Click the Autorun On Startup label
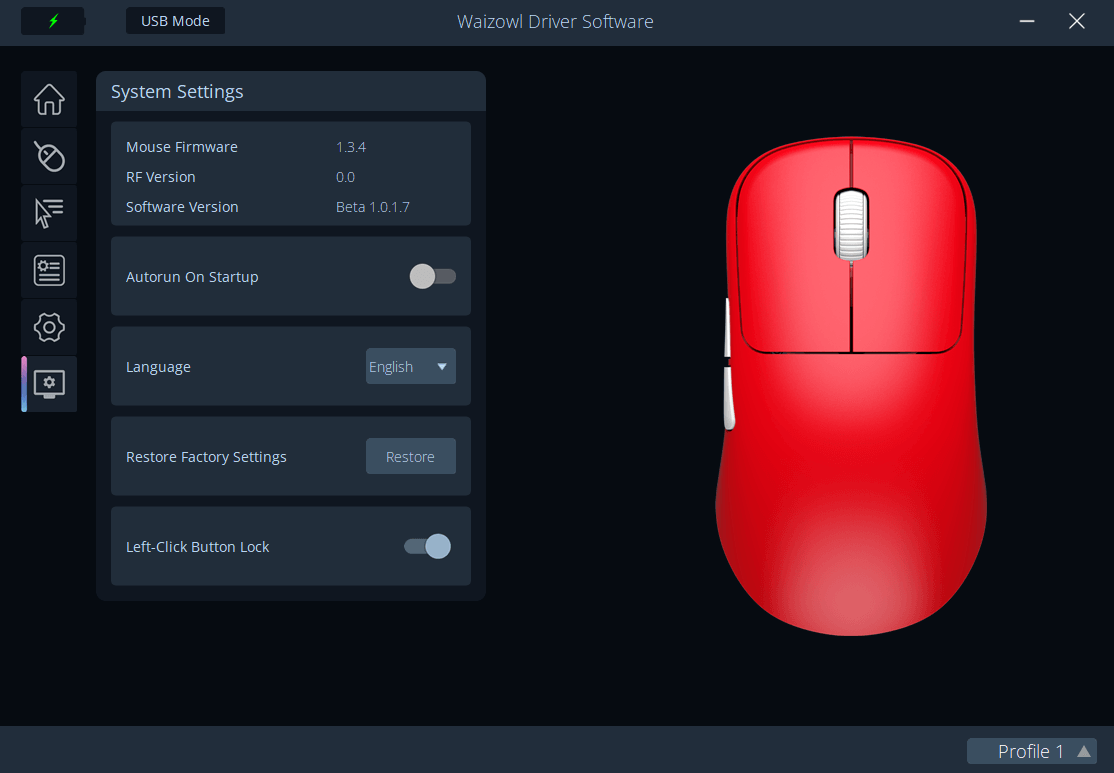 [x=192, y=277]
